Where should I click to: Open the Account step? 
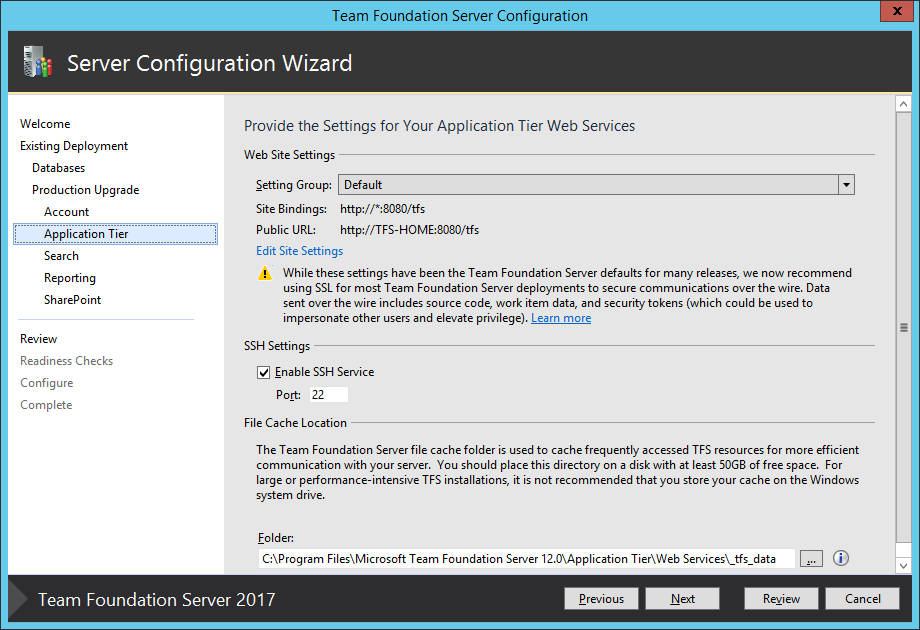pyautogui.click(x=66, y=212)
